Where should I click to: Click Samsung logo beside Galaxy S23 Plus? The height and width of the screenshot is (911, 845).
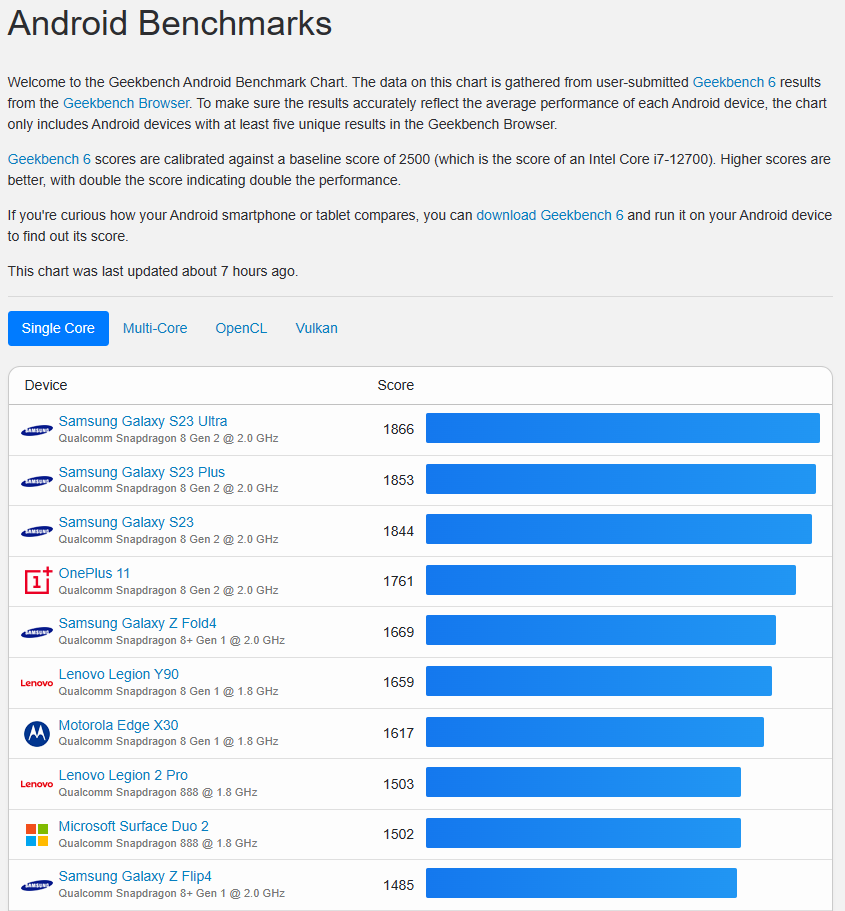pyautogui.click(x=37, y=481)
